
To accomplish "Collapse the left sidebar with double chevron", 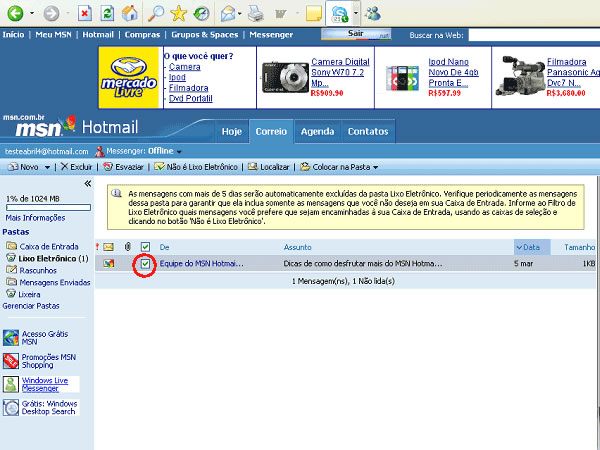I will tap(88, 184).
